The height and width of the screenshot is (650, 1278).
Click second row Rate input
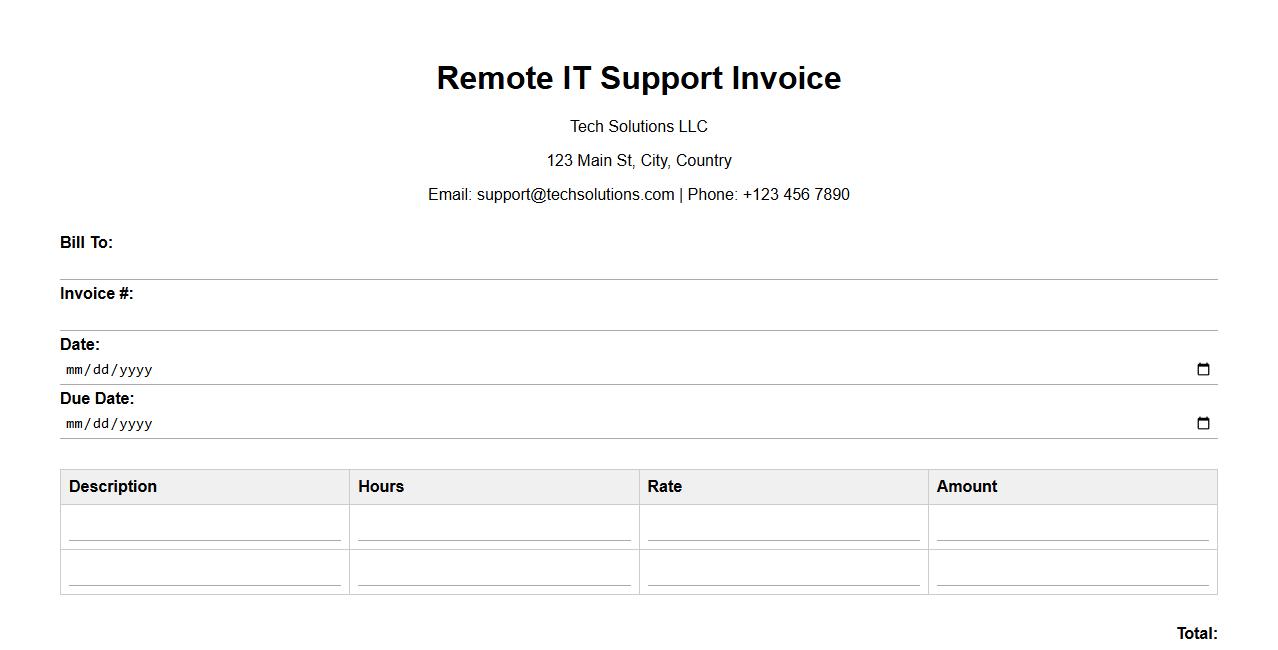[x=783, y=573]
